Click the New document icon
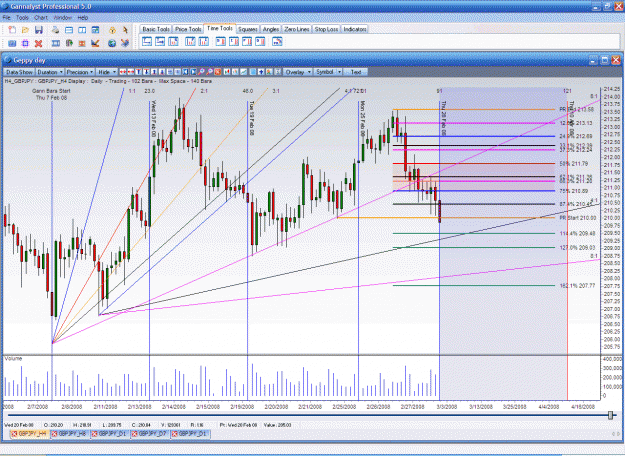The width and height of the screenshot is (625, 456). (12, 30)
